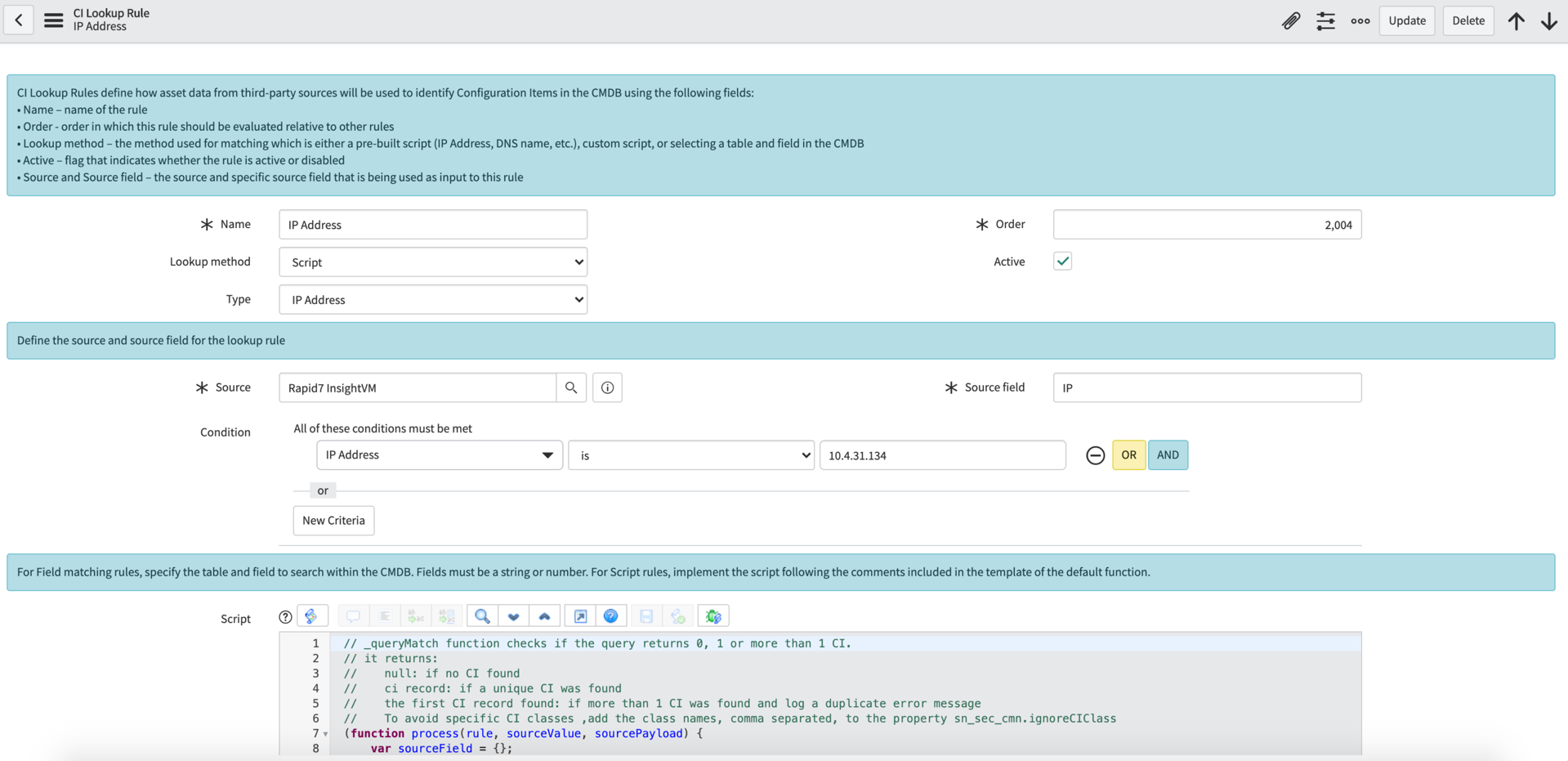Go to the next record with the down arrow

point(1548,20)
